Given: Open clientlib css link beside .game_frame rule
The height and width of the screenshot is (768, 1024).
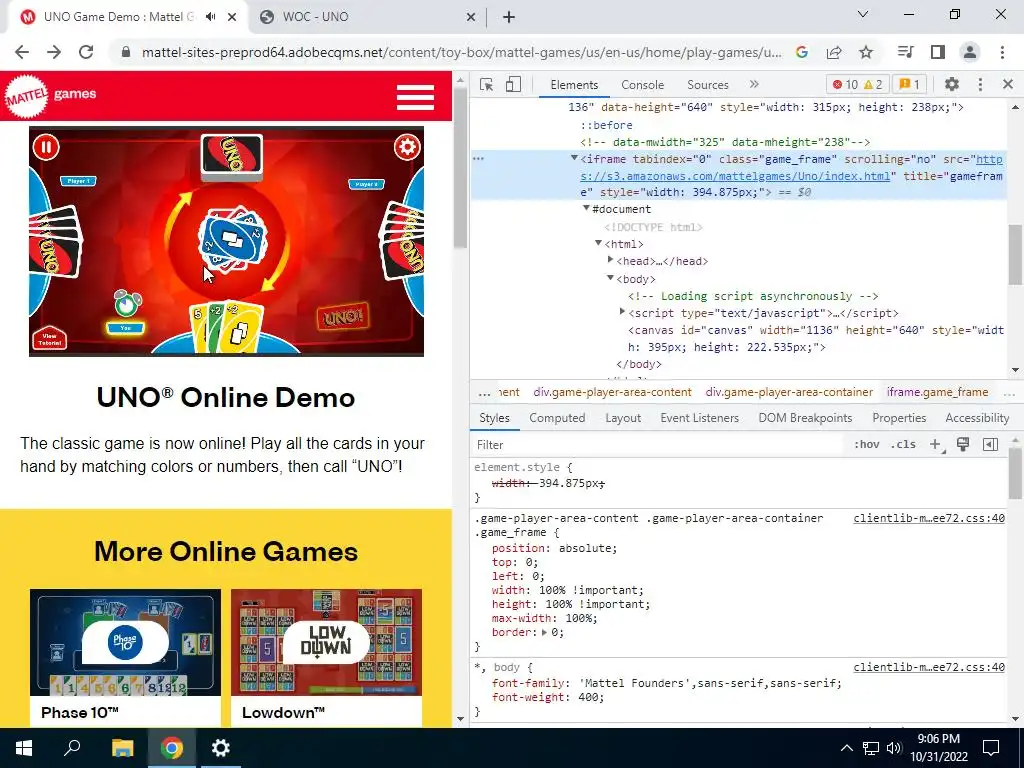Looking at the screenshot, I should click(929, 519).
